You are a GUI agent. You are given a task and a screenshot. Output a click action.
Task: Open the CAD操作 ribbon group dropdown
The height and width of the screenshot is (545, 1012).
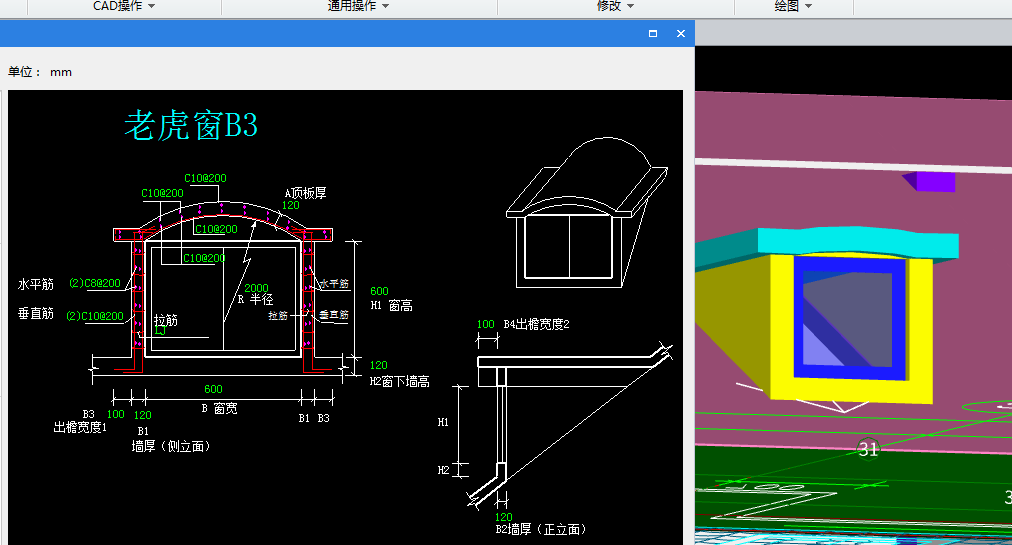[124, 6]
